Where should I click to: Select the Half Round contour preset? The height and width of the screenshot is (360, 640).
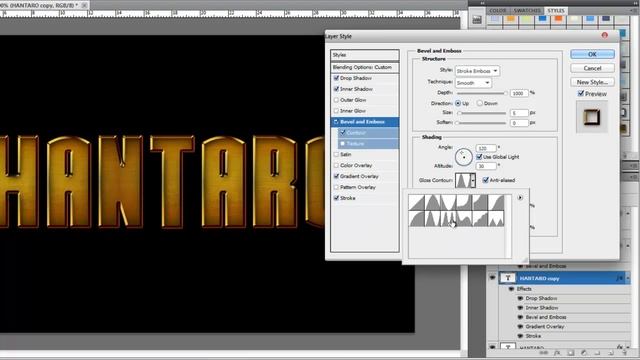click(x=416, y=218)
